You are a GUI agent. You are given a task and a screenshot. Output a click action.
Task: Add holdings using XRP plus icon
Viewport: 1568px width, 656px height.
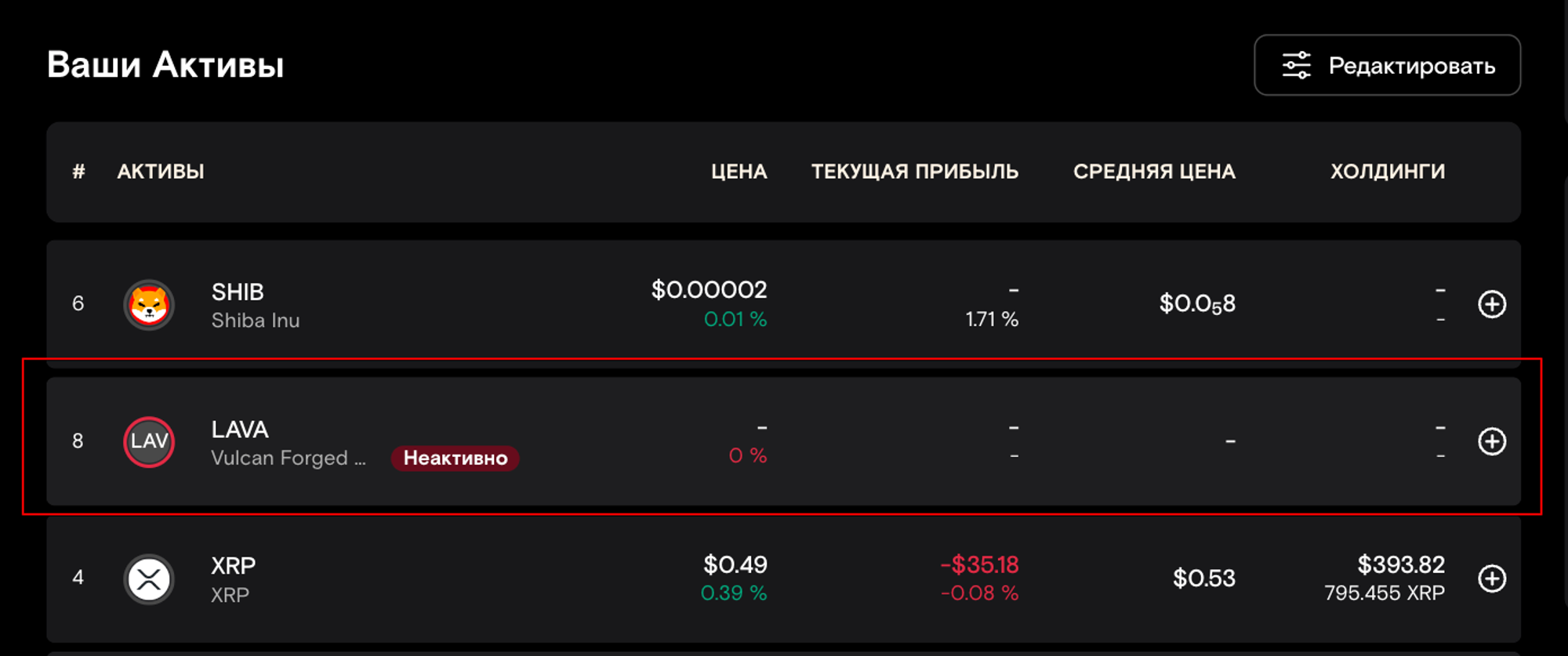click(1491, 578)
